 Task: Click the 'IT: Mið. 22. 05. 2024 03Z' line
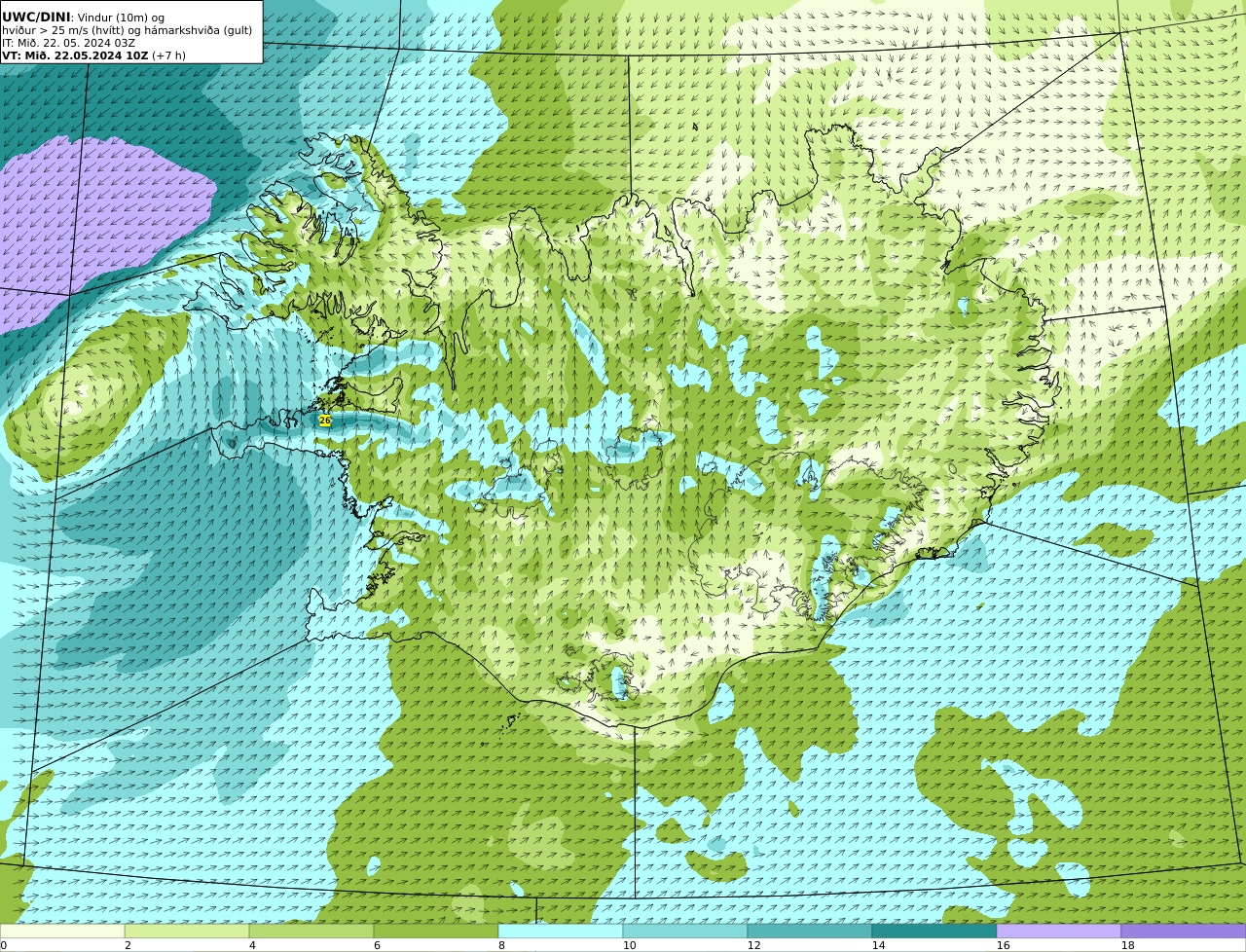coord(68,43)
